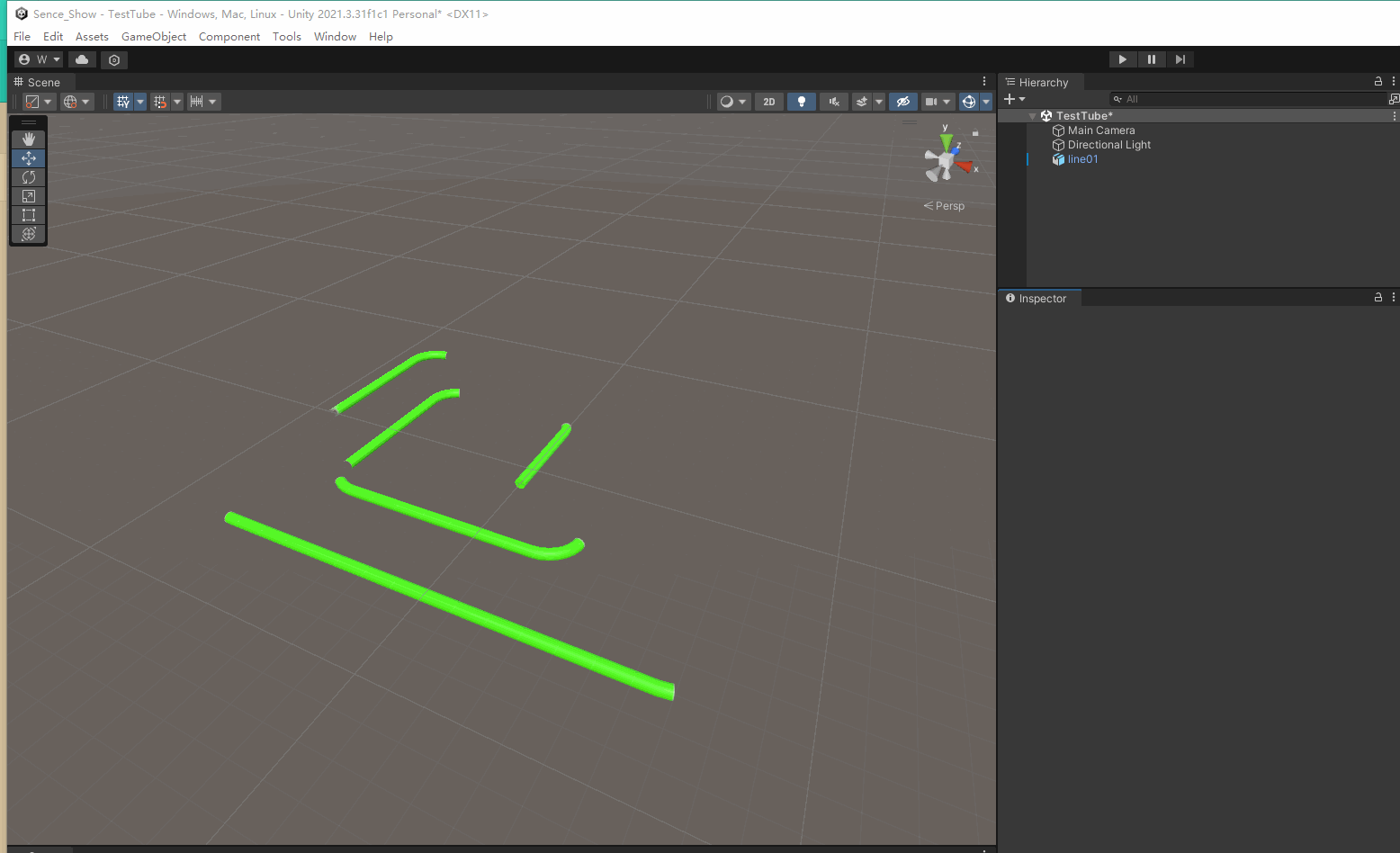Open the draw mode shading dropdown
The image size is (1400, 853).
733,102
